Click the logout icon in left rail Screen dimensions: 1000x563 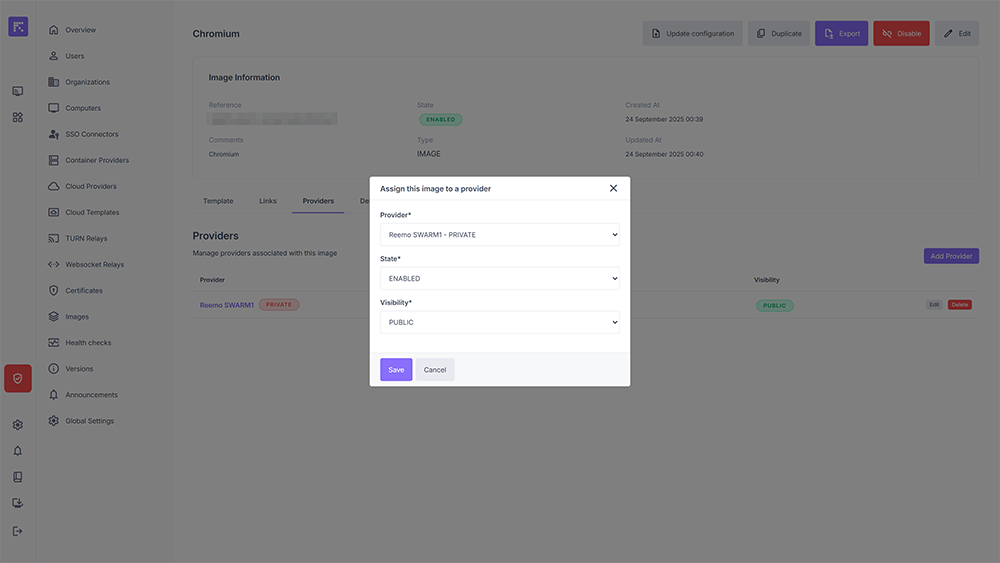point(18,531)
